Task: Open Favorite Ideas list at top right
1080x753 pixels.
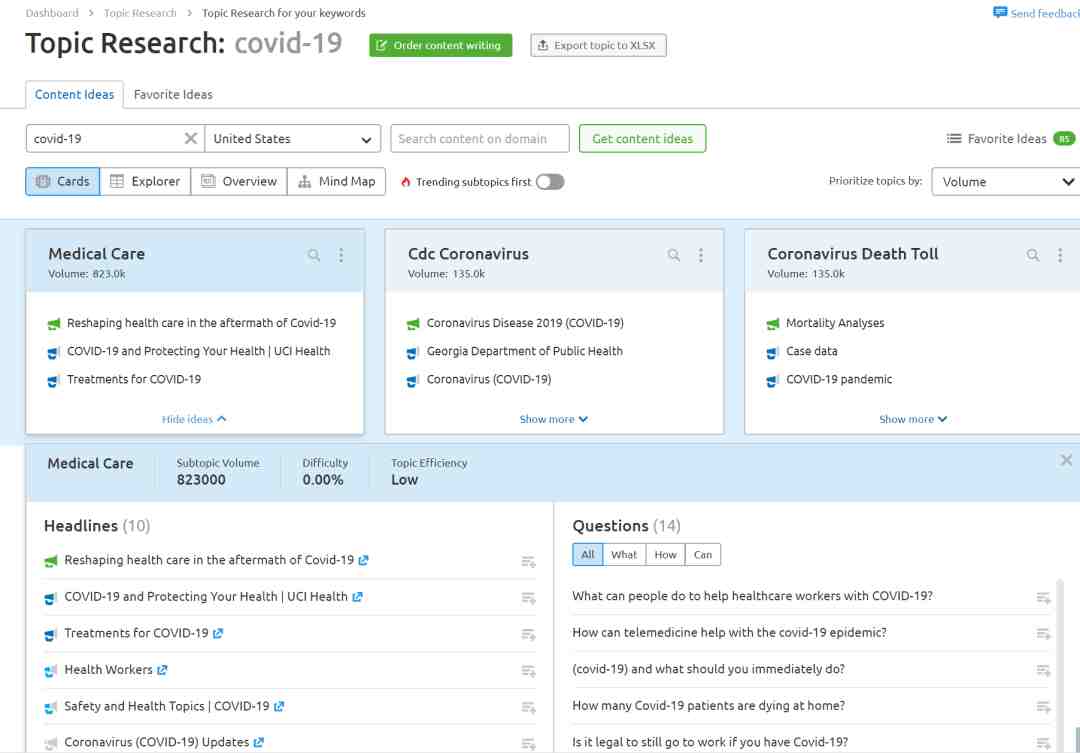Action: pos(1010,138)
